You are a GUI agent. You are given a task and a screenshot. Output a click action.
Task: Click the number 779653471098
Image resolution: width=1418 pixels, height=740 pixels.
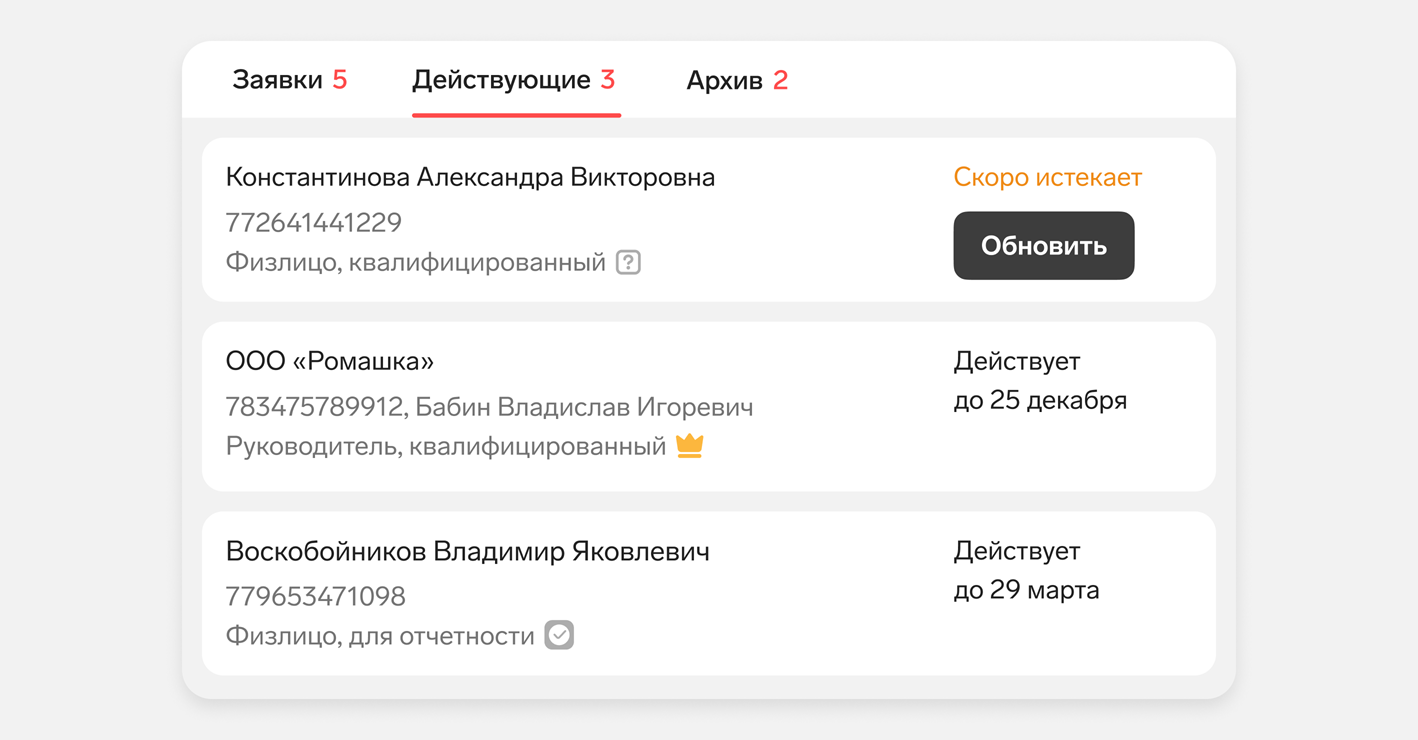(316, 596)
